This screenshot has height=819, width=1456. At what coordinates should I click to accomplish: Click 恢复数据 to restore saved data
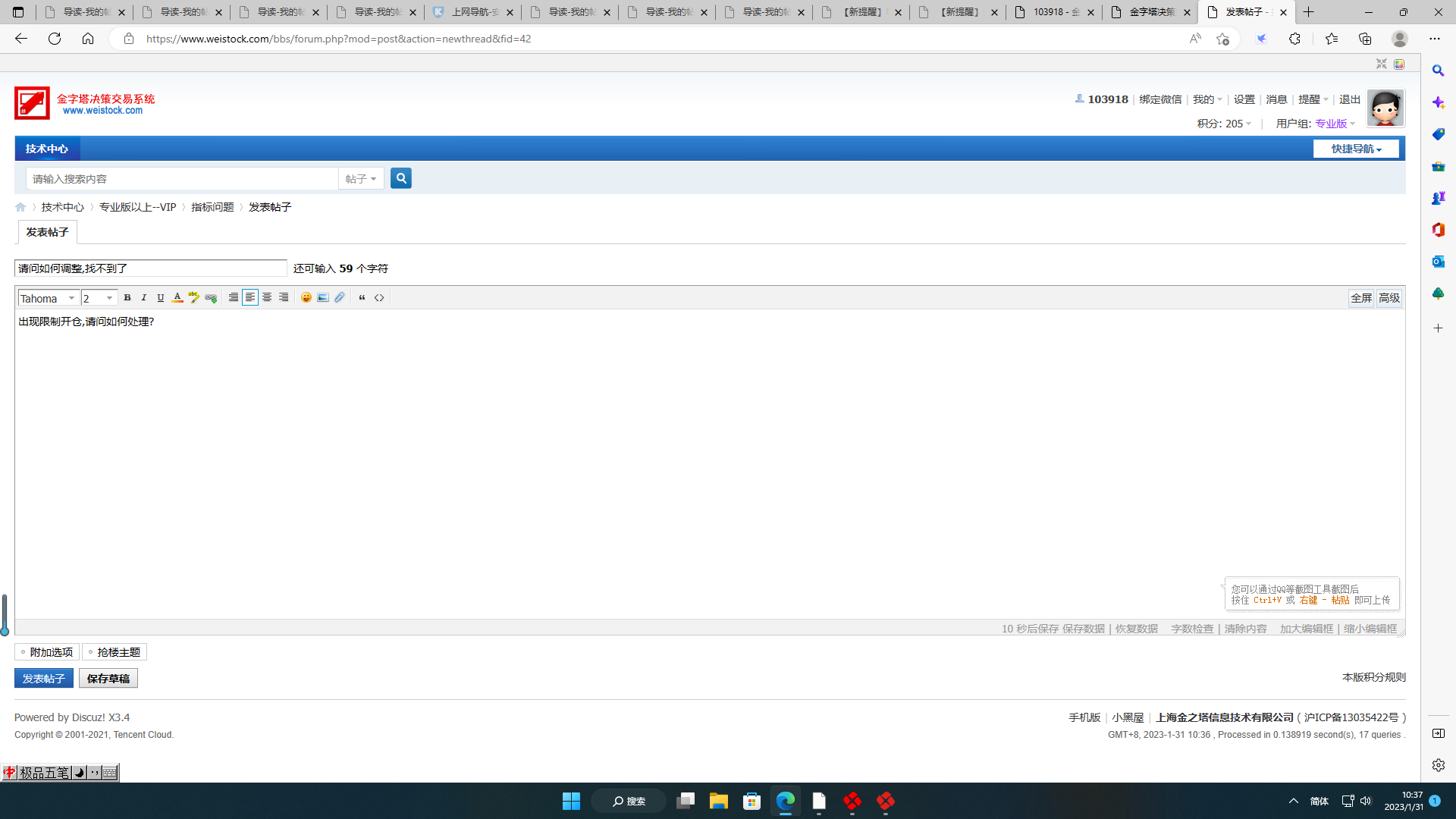tap(1136, 629)
